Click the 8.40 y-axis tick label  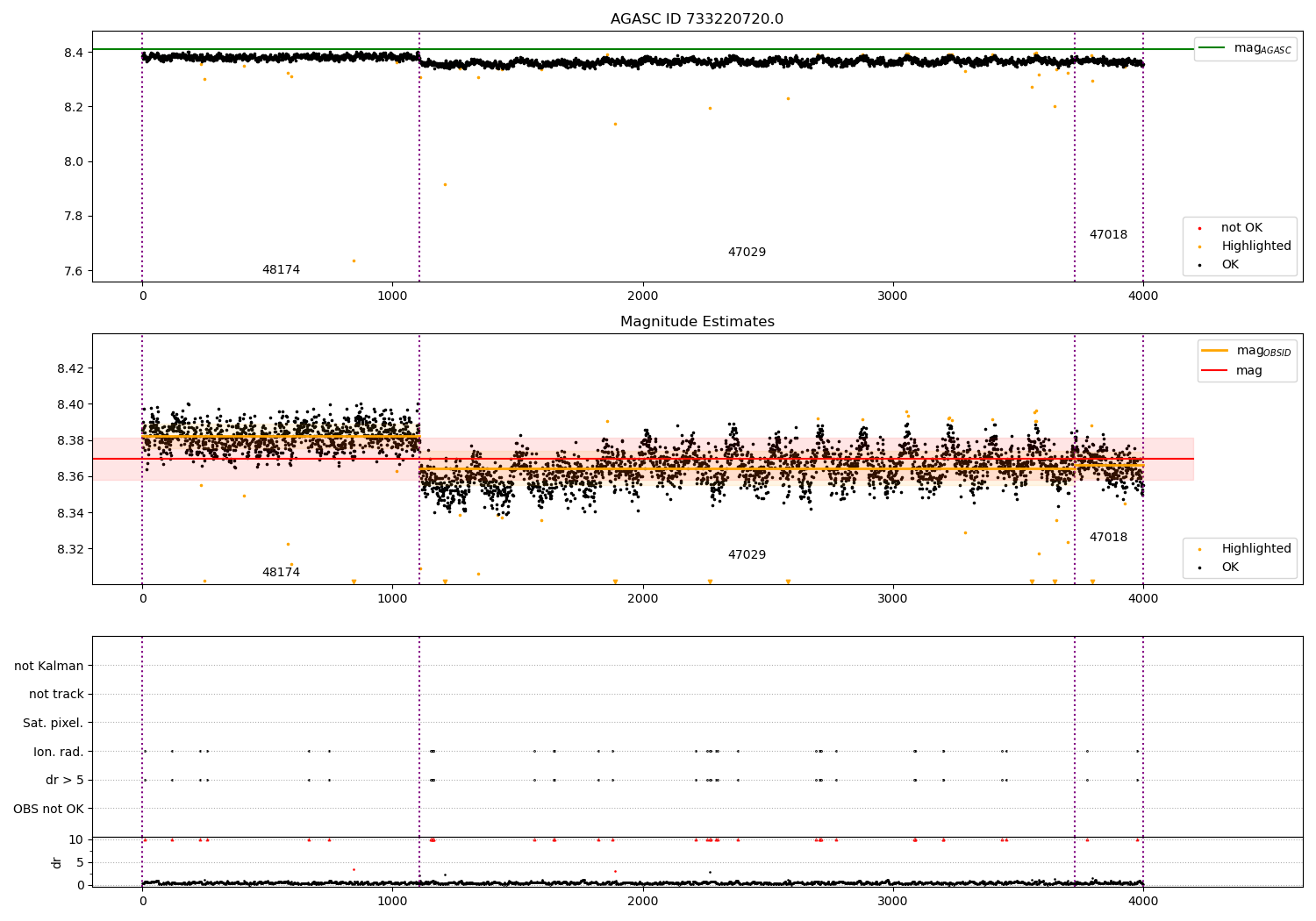(70, 404)
